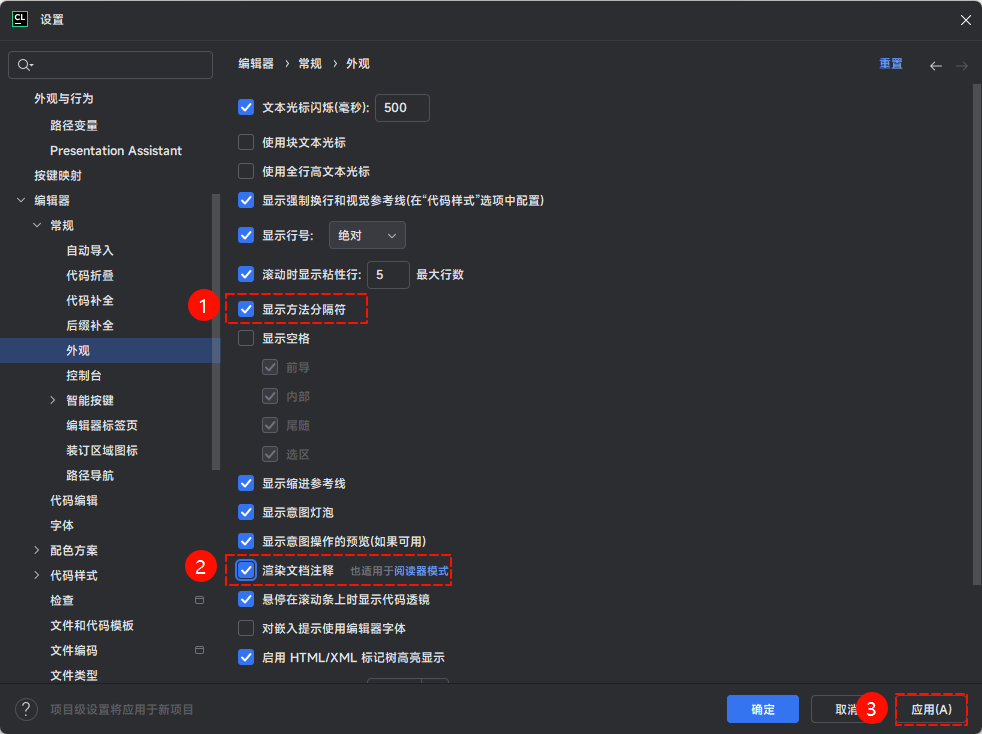Image resolution: width=982 pixels, height=734 pixels.
Task: Click the back navigation arrow near 重置
Action: pyautogui.click(x=936, y=63)
